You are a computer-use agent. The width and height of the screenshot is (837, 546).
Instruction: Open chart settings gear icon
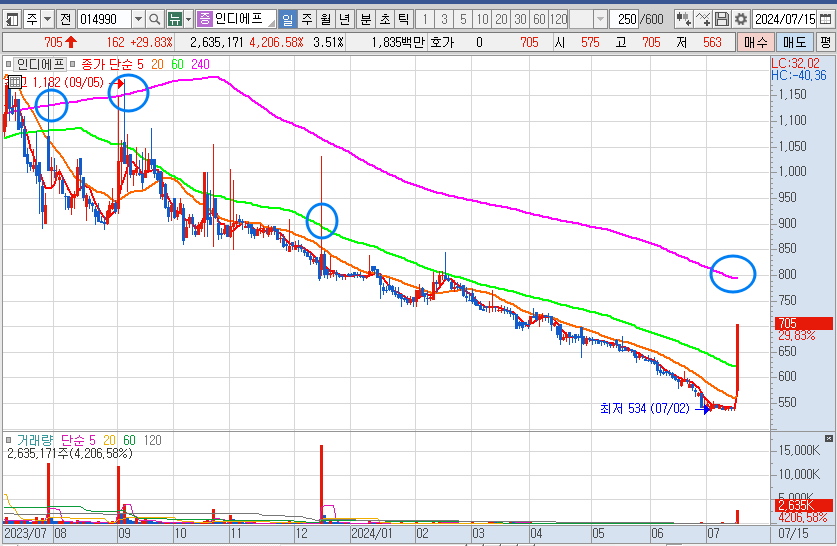741,20
